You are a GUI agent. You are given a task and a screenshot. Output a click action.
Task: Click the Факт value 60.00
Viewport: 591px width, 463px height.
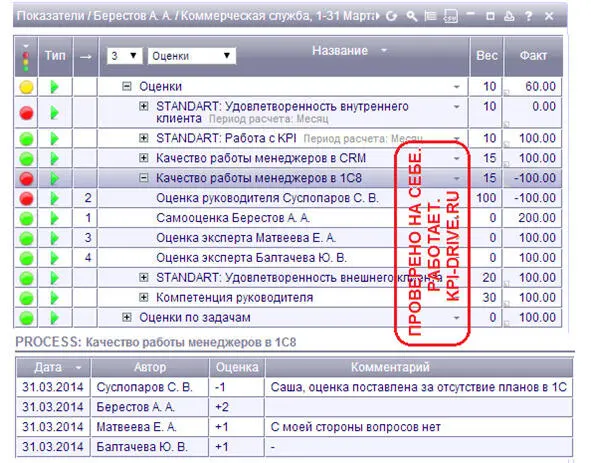click(540, 86)
